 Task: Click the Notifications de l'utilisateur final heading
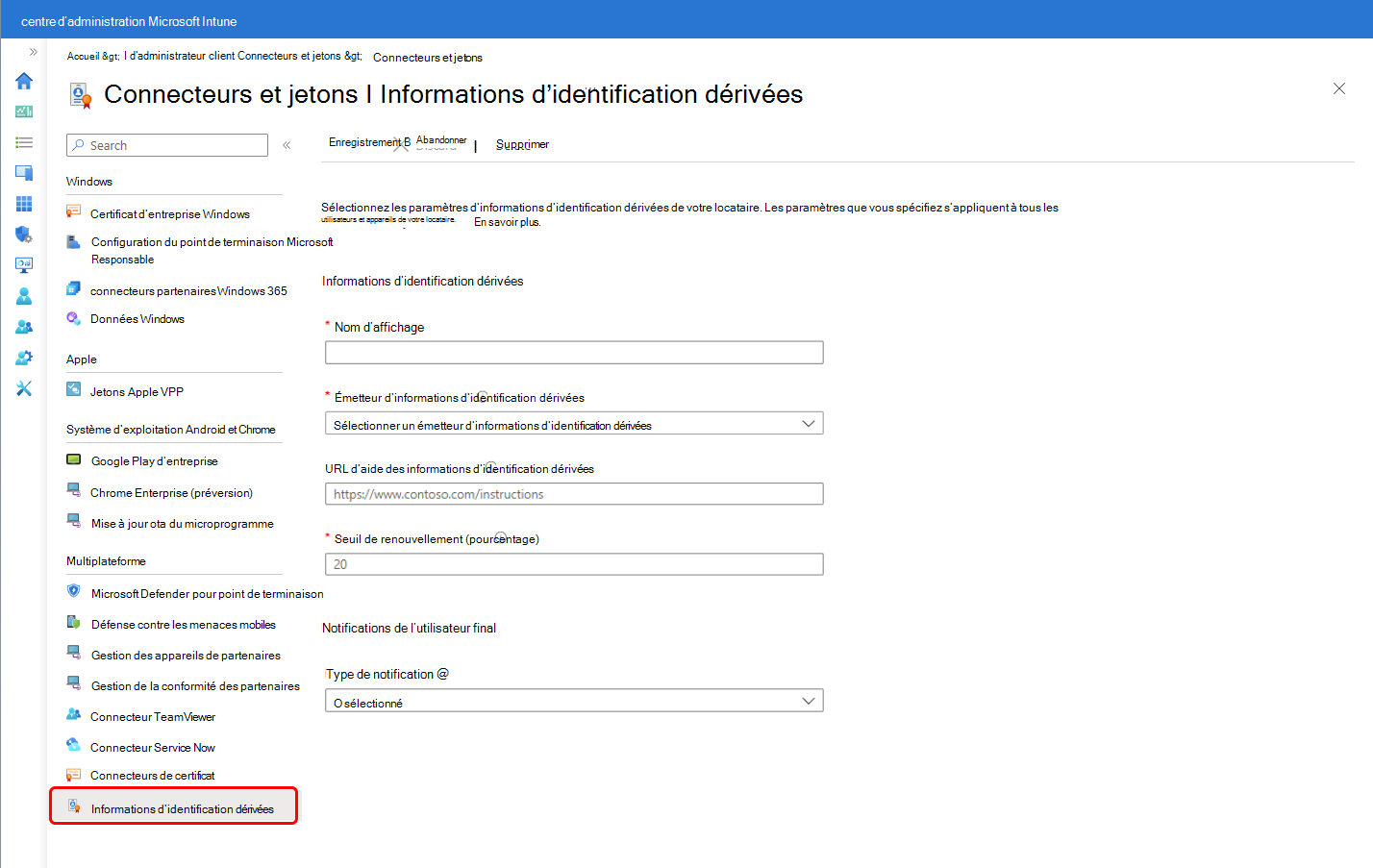[x=409, y=628]
